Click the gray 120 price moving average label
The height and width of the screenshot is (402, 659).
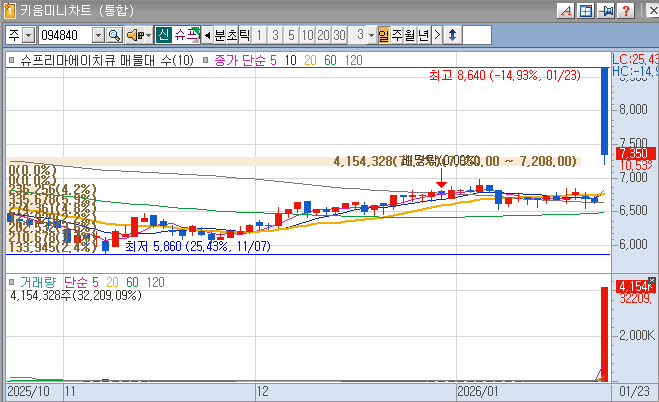tap(353, 60)
